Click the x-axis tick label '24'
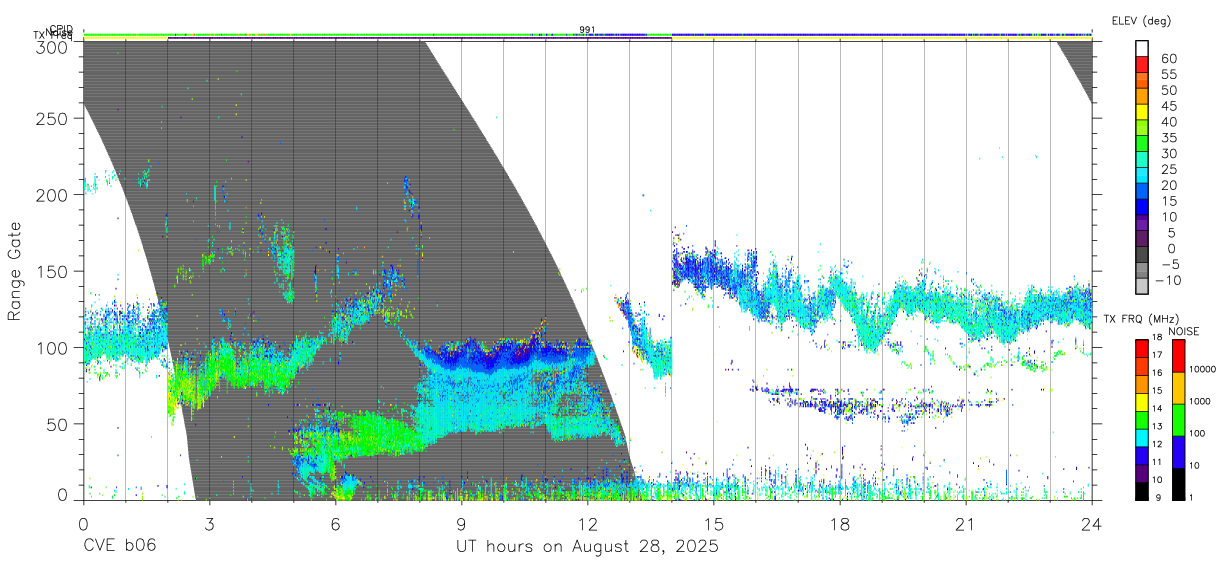1228x567 pixels. tap(1092, 523)
